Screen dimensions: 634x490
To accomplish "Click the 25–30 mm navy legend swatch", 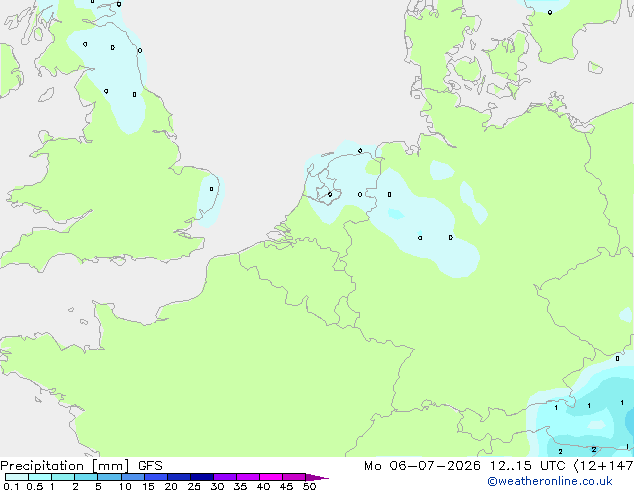I will pyautogui.click(x=202, y=477).
